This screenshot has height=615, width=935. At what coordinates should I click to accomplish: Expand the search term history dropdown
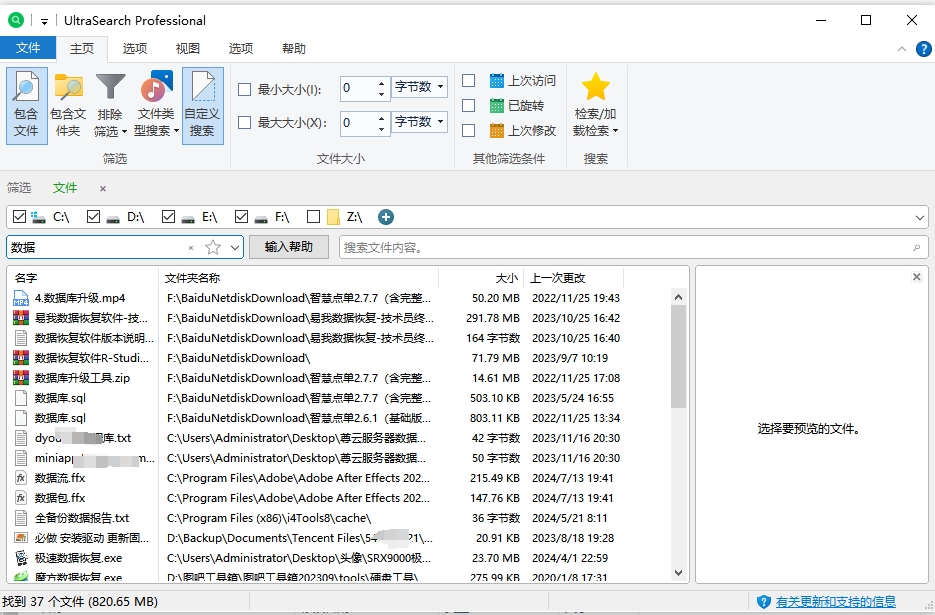(235, 247)
